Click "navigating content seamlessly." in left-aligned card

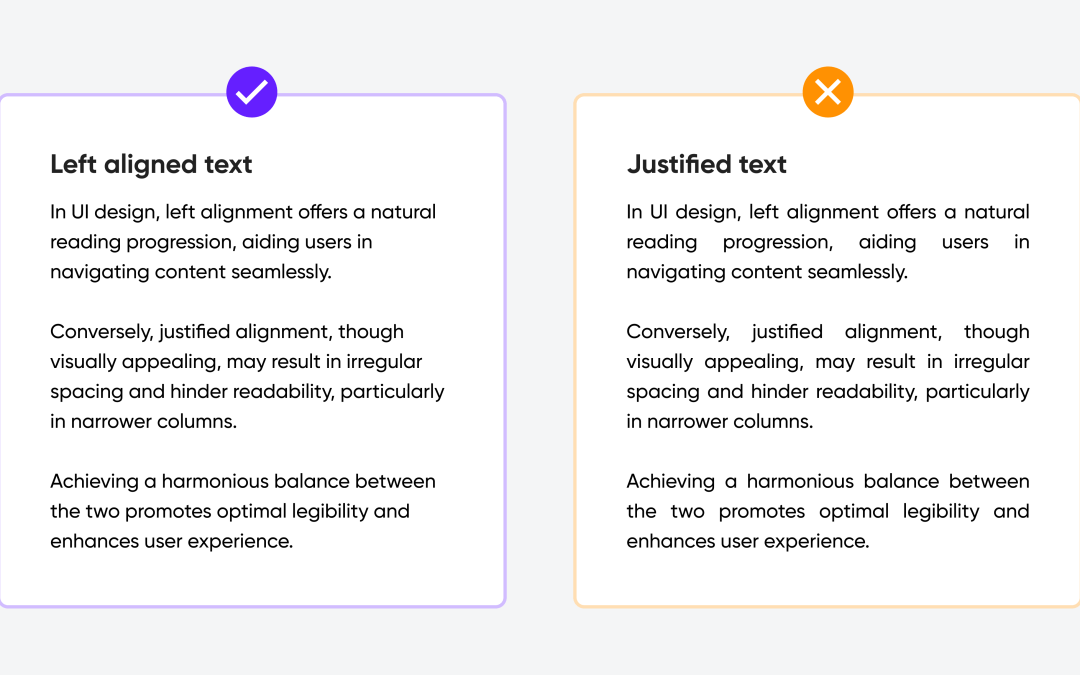tap(190, 271)
